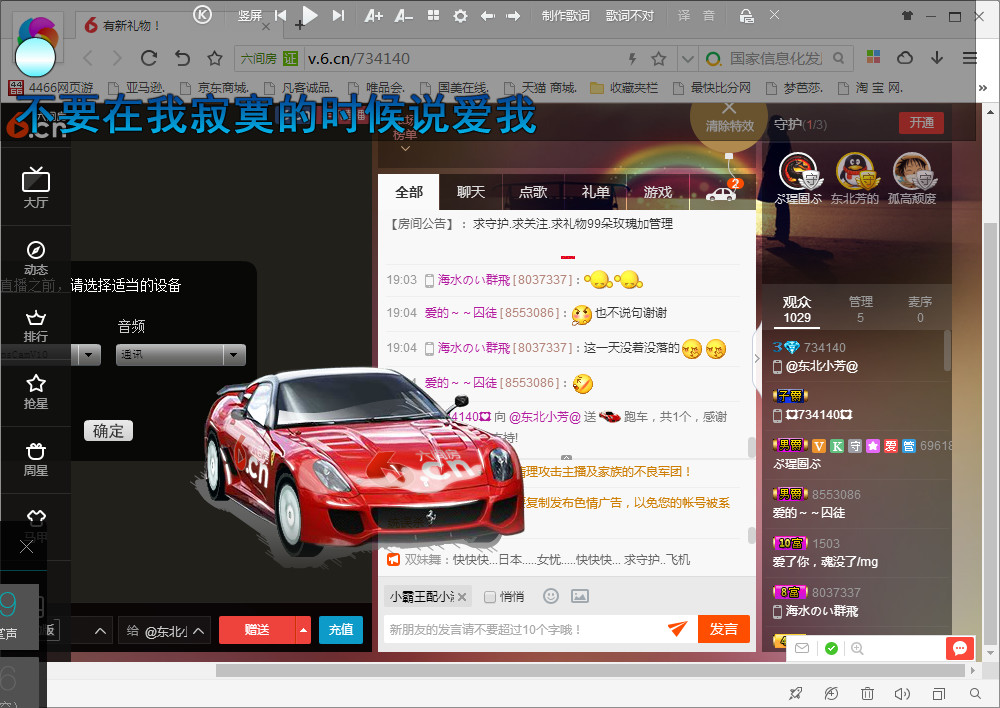Image resolution: width=1000 pixels, height=708 pixels.
Task: Confirm device selection with 确定
Action: tap(108, 431)
